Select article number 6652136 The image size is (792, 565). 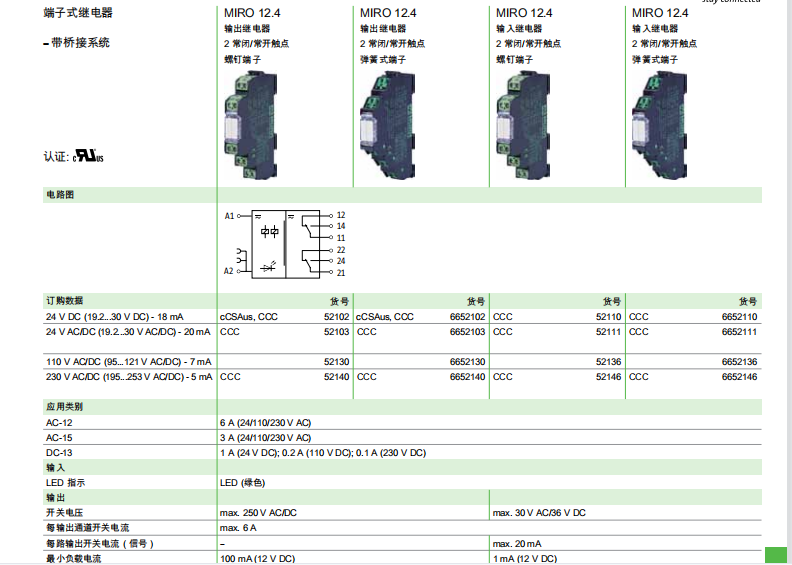pos(739,362)
